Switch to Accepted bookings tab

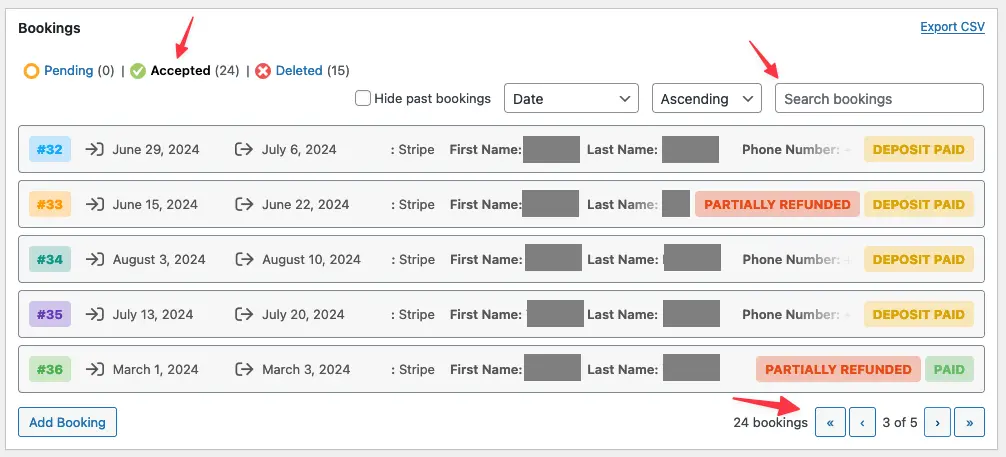coord(180,71)
